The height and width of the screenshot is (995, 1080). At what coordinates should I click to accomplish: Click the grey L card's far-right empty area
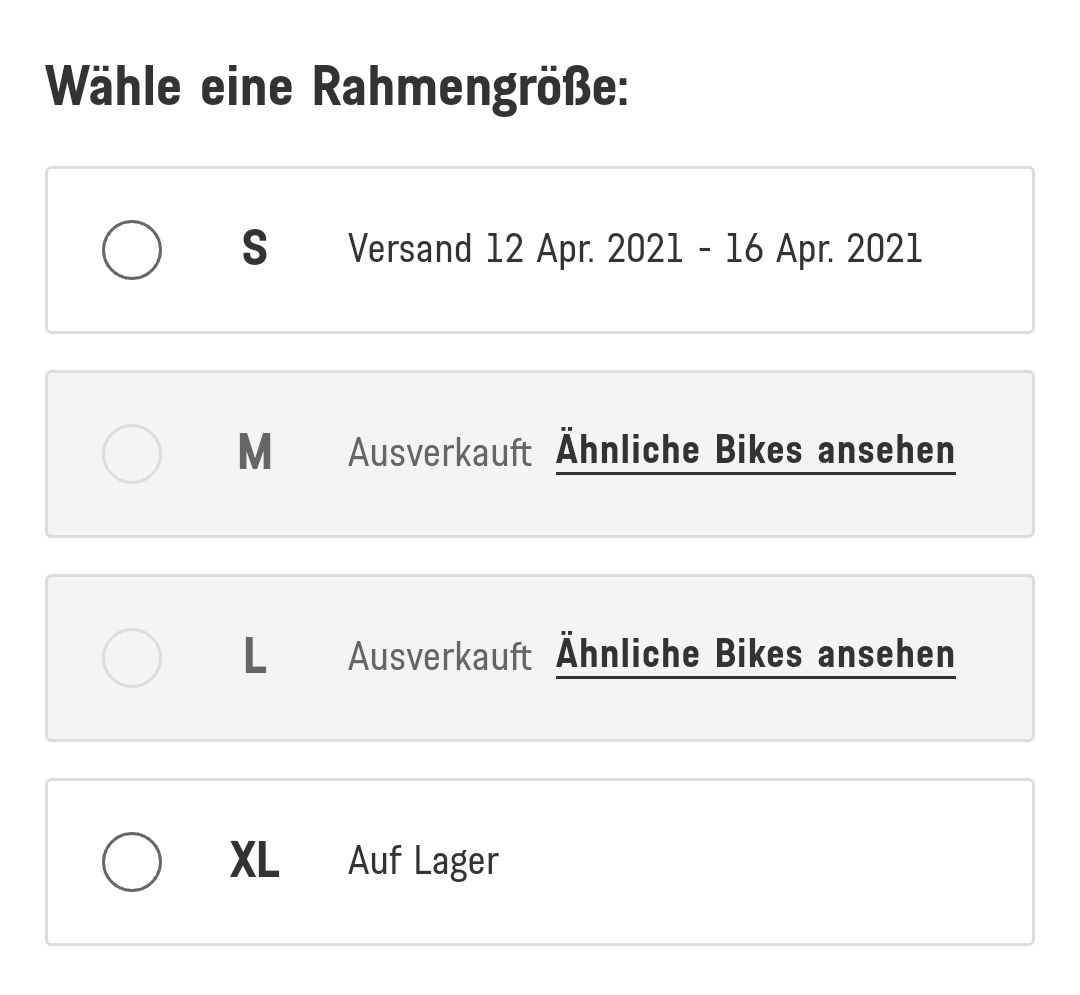[995, 658]
